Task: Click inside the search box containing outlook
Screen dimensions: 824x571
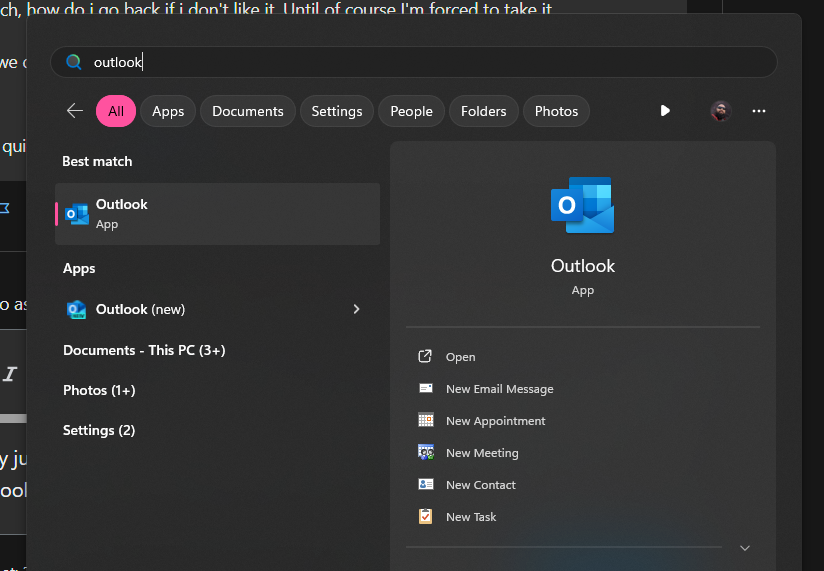Action: (x=414, y=62)
